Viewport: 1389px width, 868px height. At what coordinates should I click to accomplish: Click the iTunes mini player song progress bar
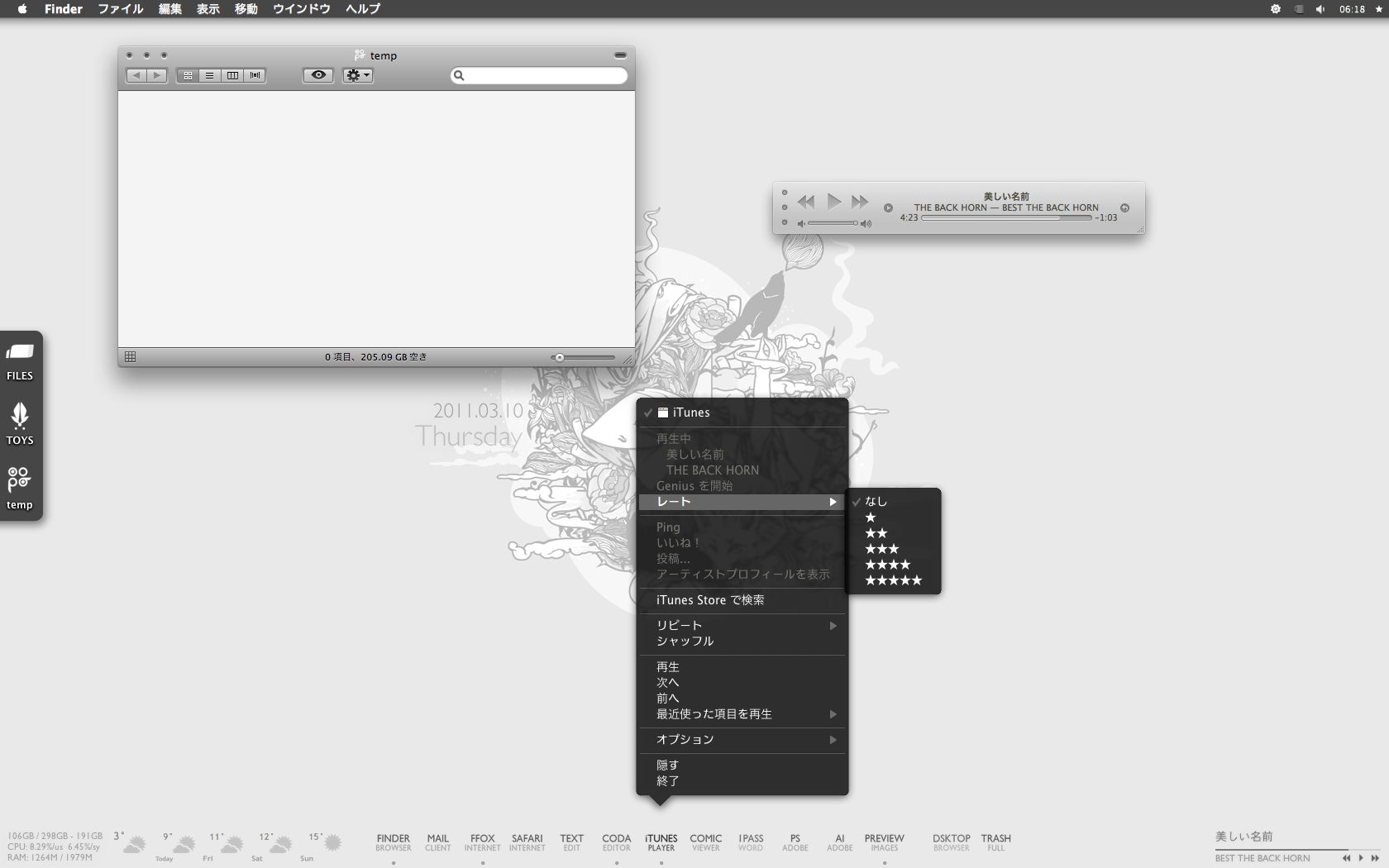pos(1006,218)
